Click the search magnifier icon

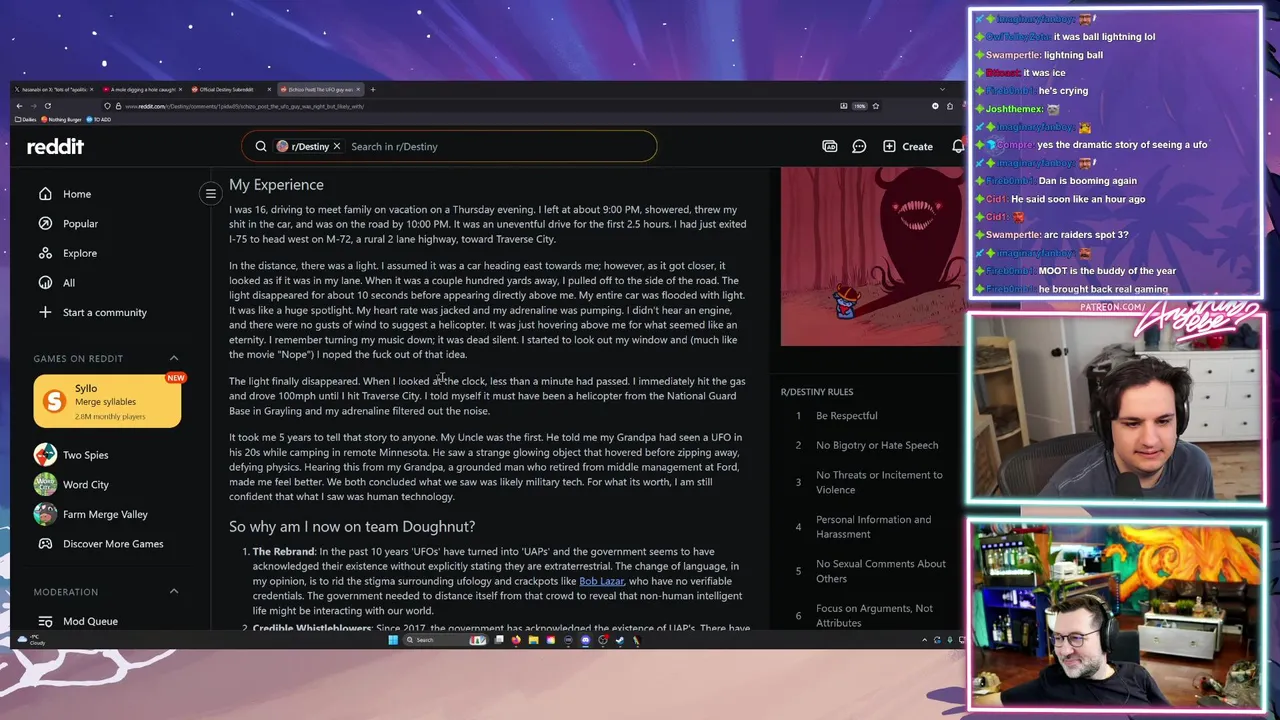click(x=261, y=146)
